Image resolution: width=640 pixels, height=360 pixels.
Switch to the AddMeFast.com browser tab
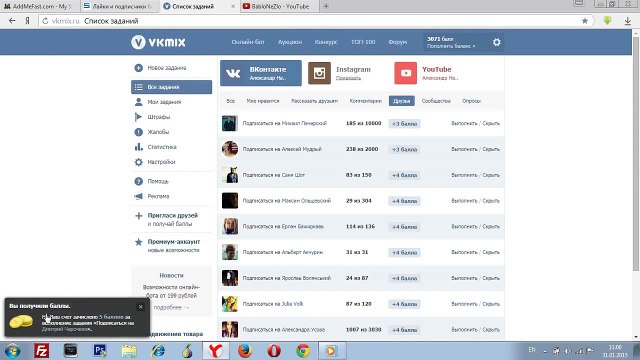(40, 6)
